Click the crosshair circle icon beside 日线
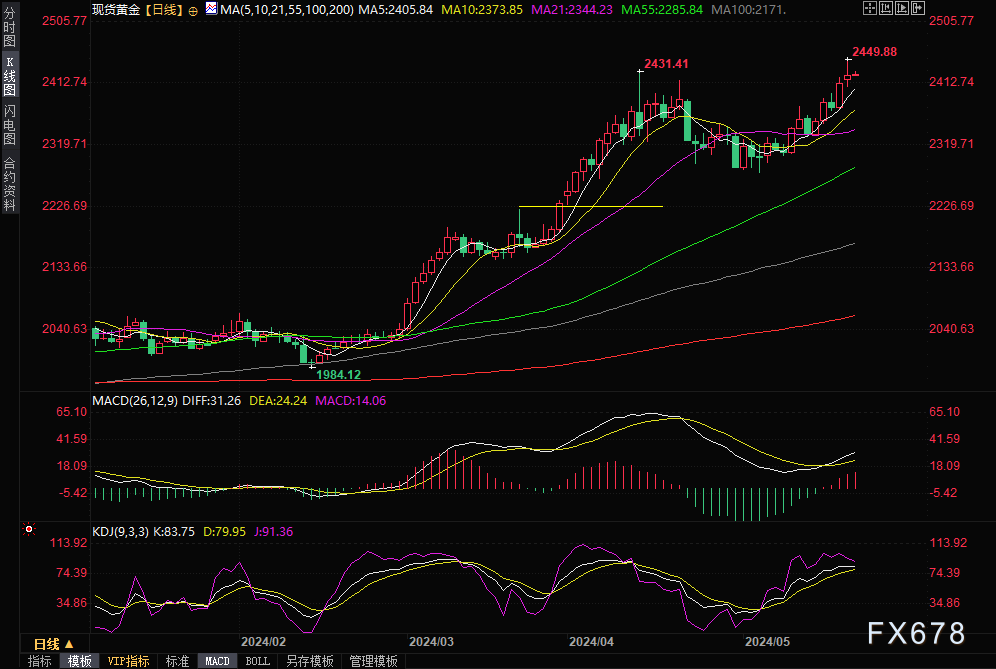 pyautogui.click(x=193, y=9)
